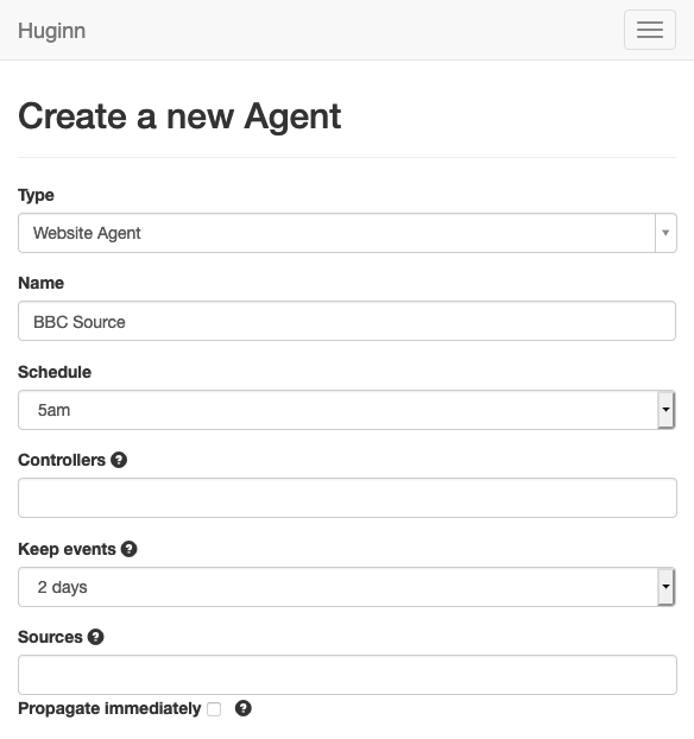The image size is (694, 739).
Task: Open the hamburger navigation menu
Action: pyautogui.click(x=649, y=30)
